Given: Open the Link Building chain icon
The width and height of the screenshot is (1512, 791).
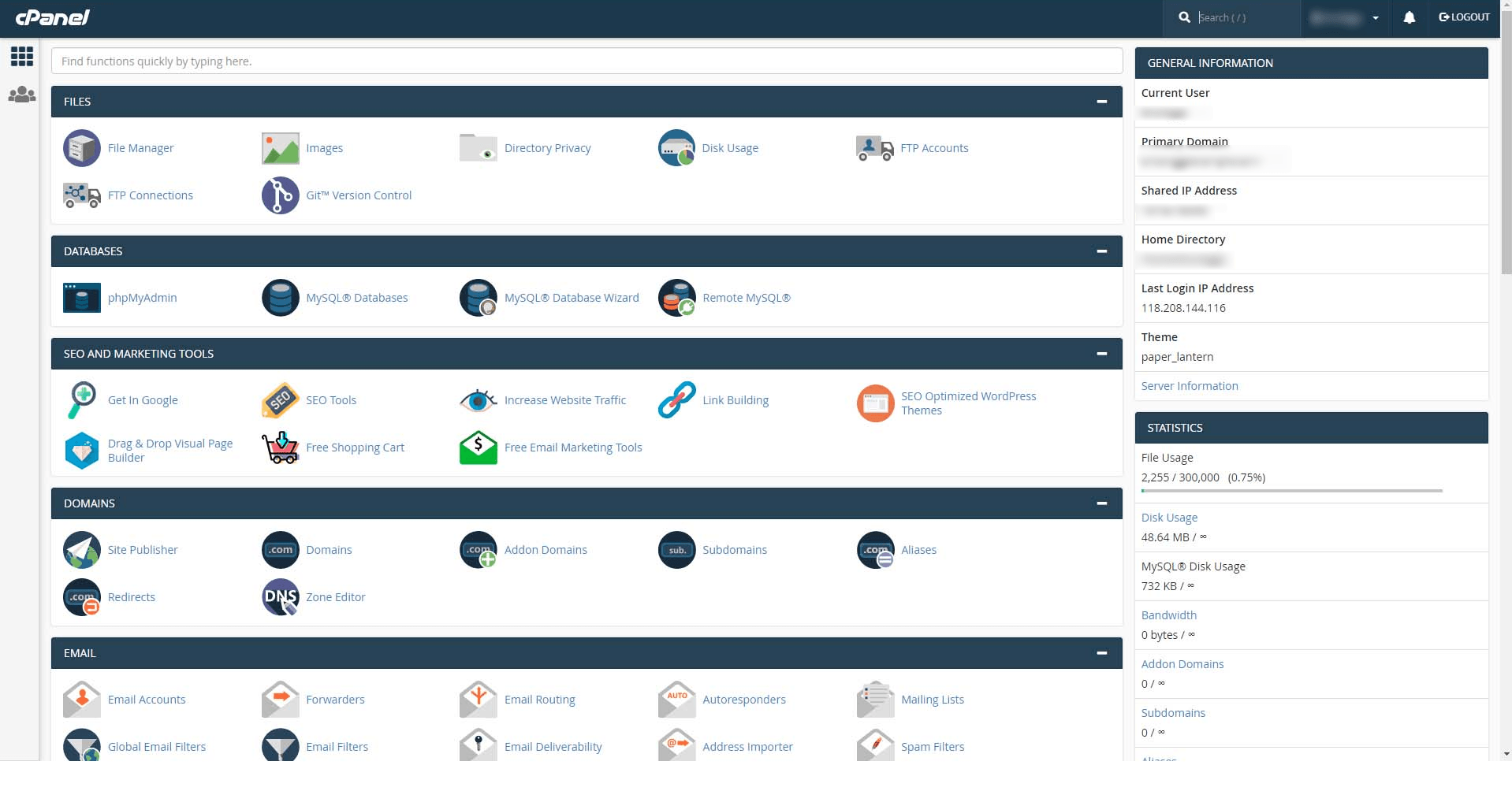Looking at the screenshot, I should point(677,400).
